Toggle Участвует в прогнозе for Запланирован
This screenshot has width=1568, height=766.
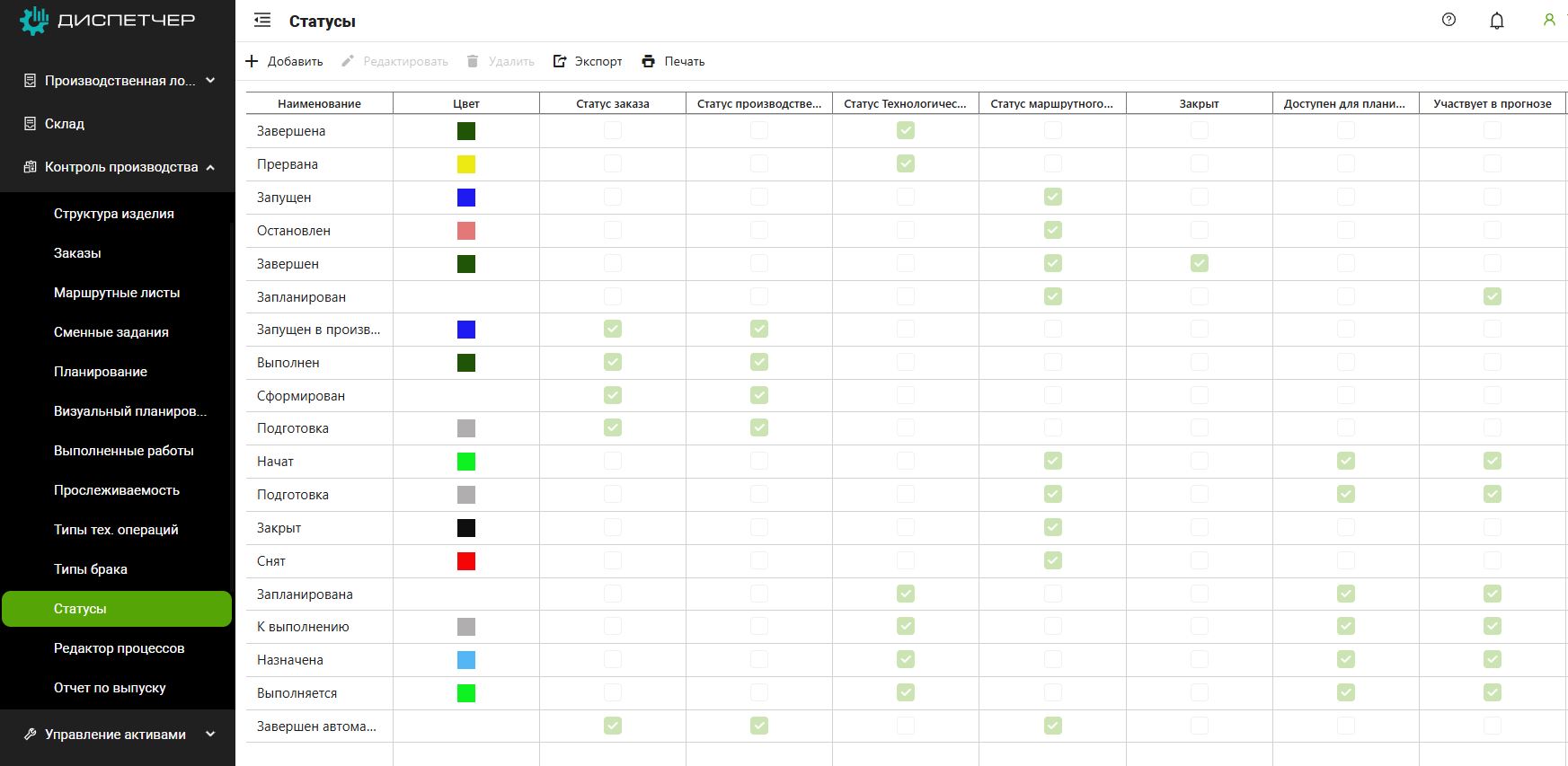point(1492,296)
